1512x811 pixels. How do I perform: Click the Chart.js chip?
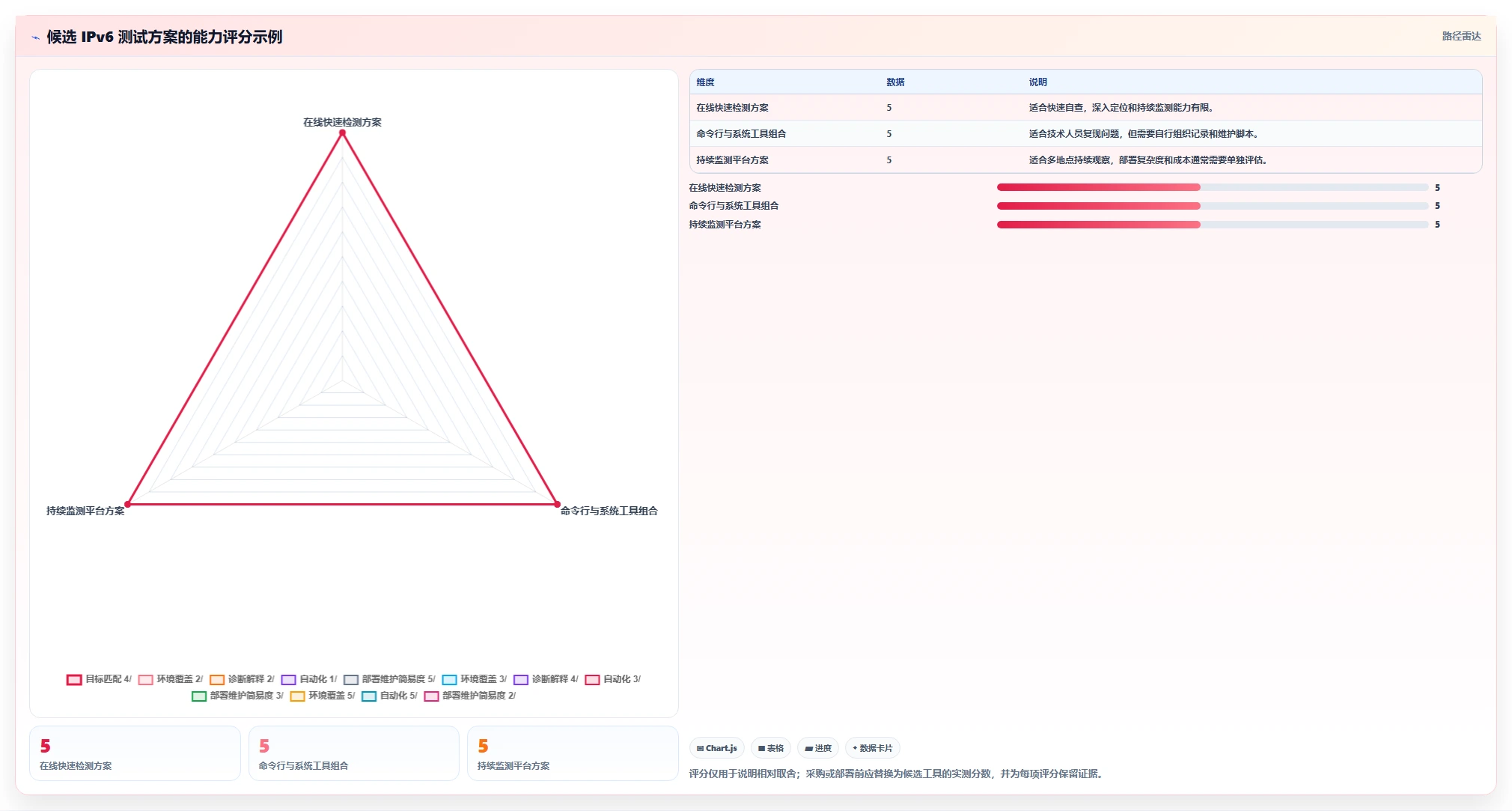[x=717, y=748]
